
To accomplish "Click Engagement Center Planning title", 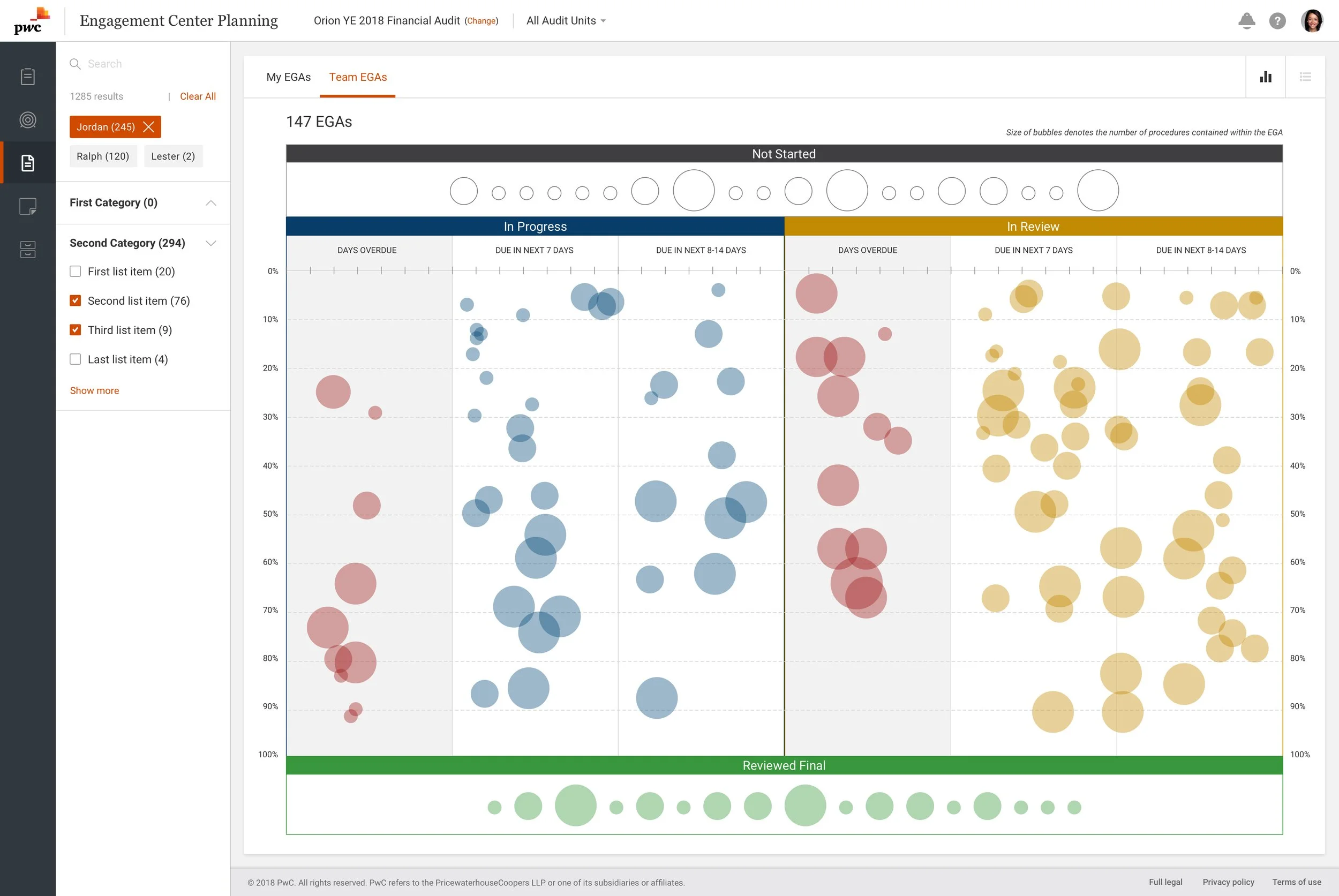I will tap(179, 20).
